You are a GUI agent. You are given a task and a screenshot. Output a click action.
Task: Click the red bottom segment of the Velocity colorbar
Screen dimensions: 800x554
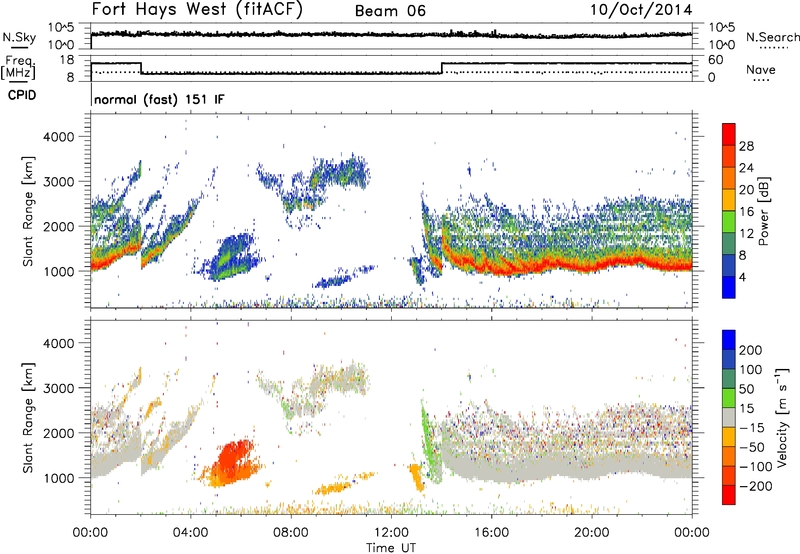(729, 495)
